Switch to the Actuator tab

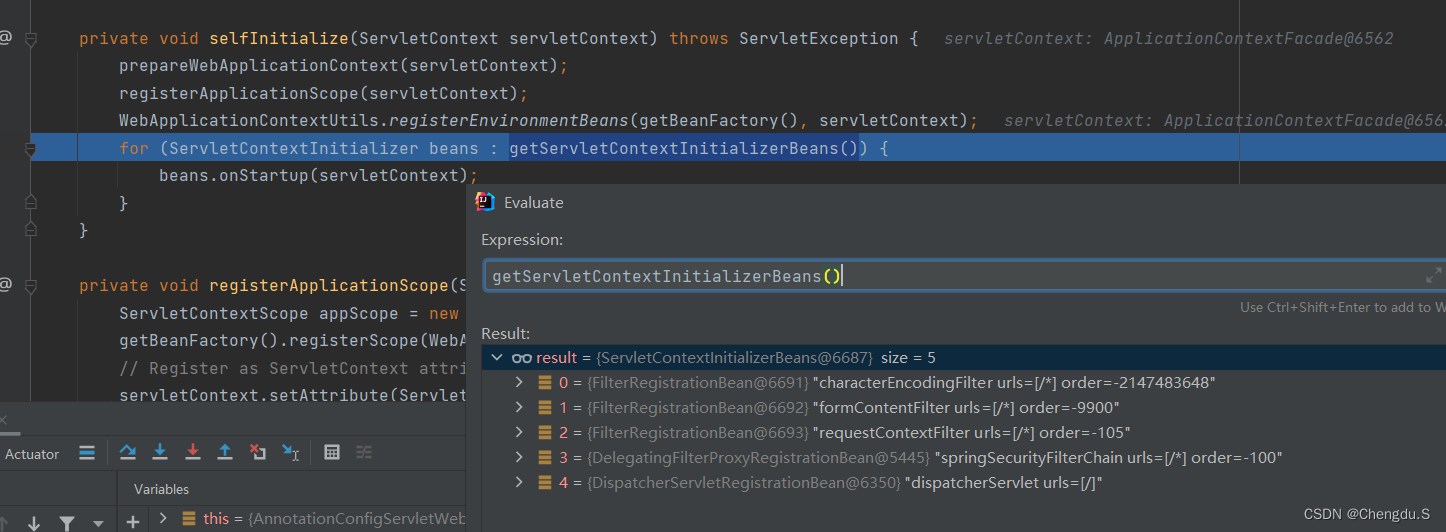[32, 454]
